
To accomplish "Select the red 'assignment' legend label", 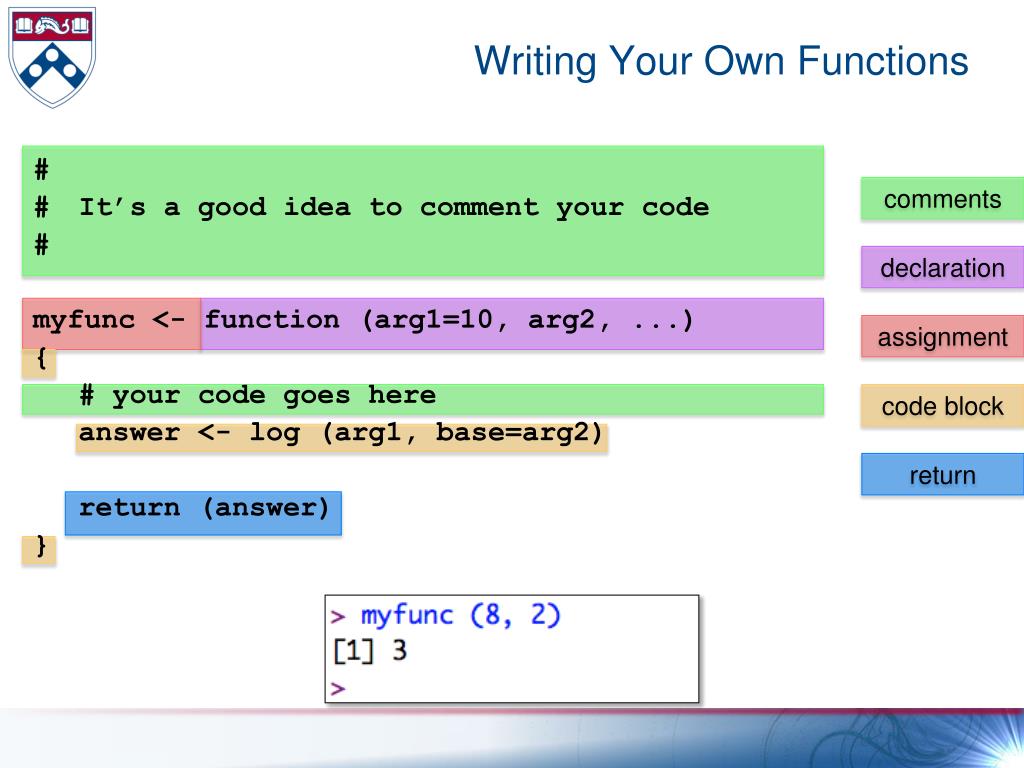I will tap(942, 337).
